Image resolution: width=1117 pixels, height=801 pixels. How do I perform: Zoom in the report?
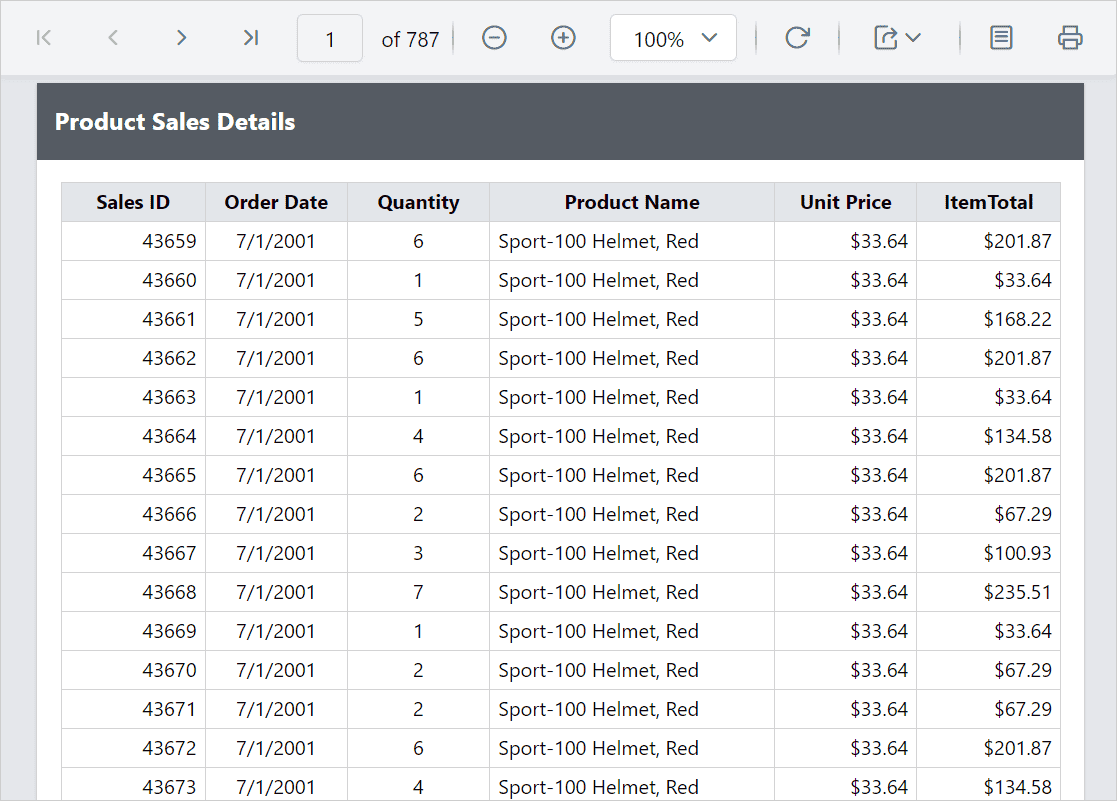coord(563,38)
